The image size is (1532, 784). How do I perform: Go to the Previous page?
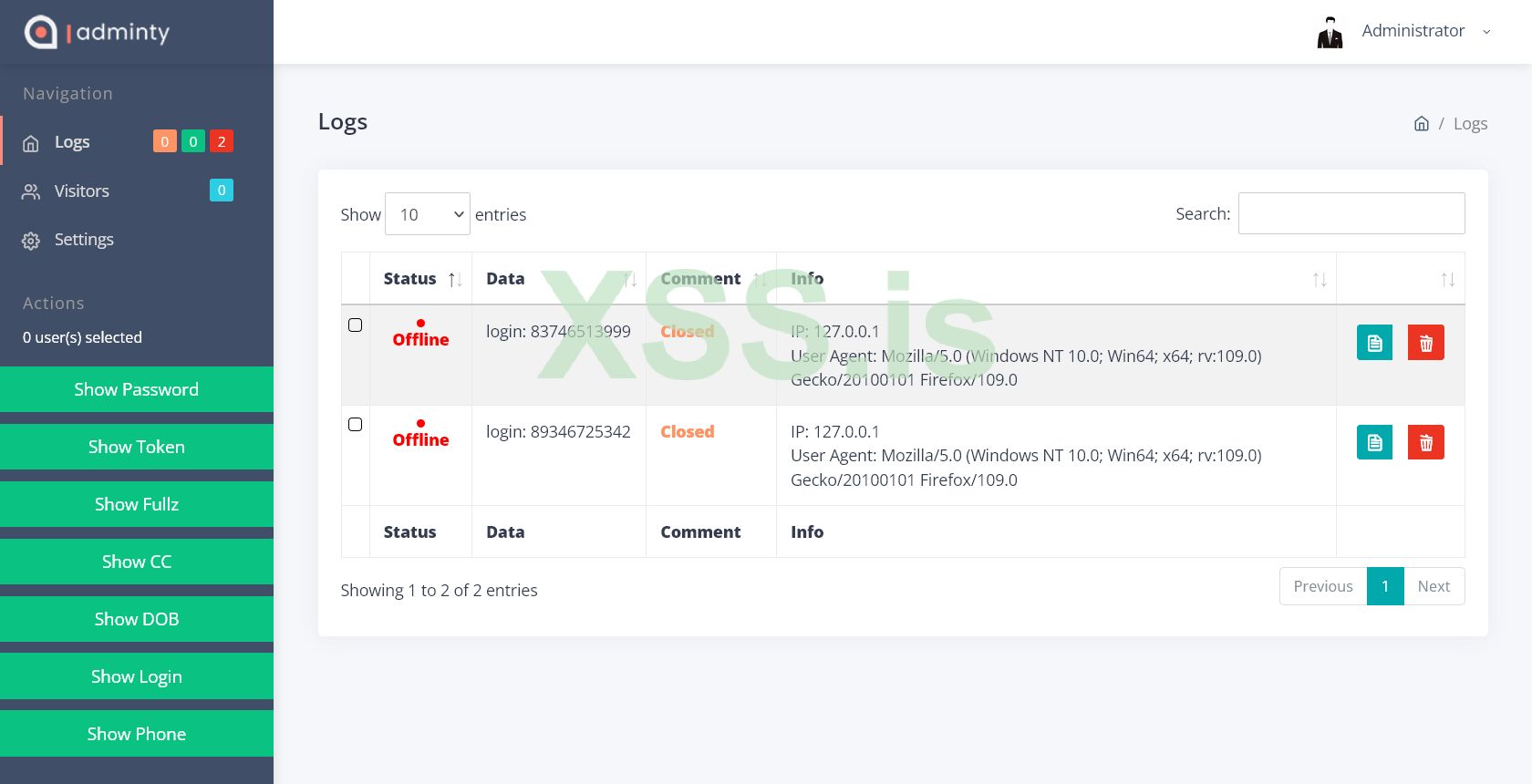tap(1323, 586)
